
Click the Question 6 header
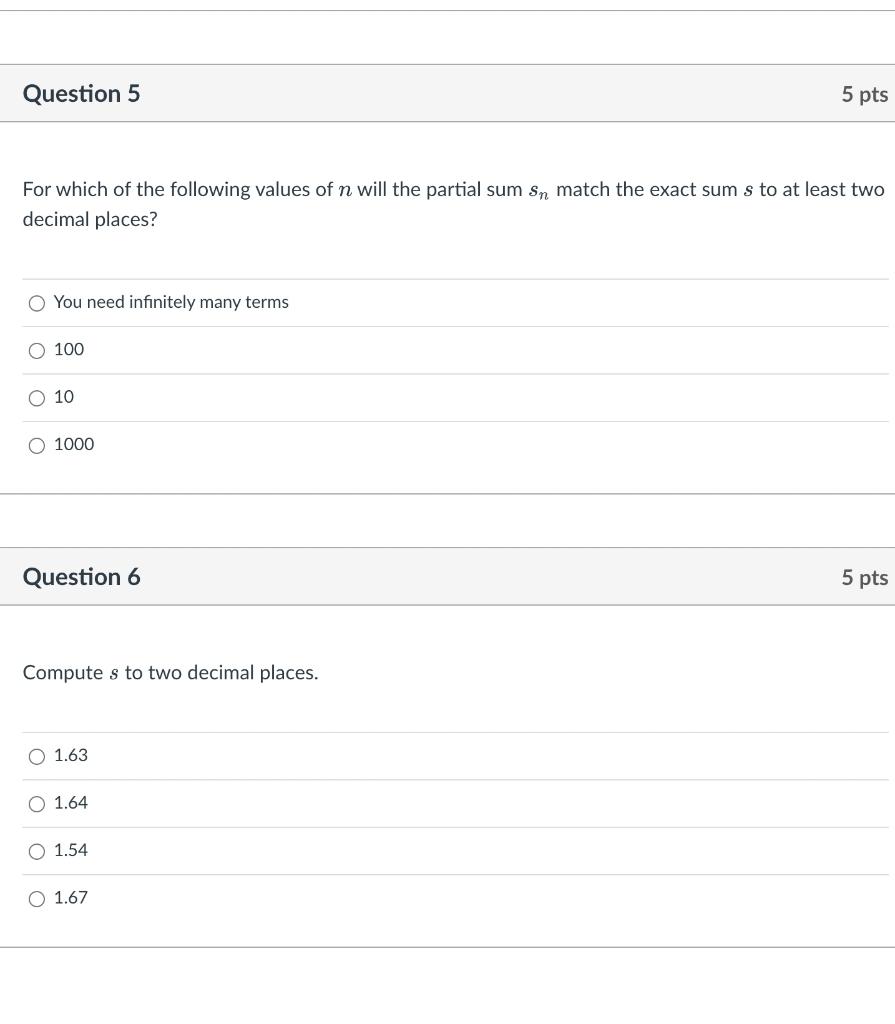82,577
